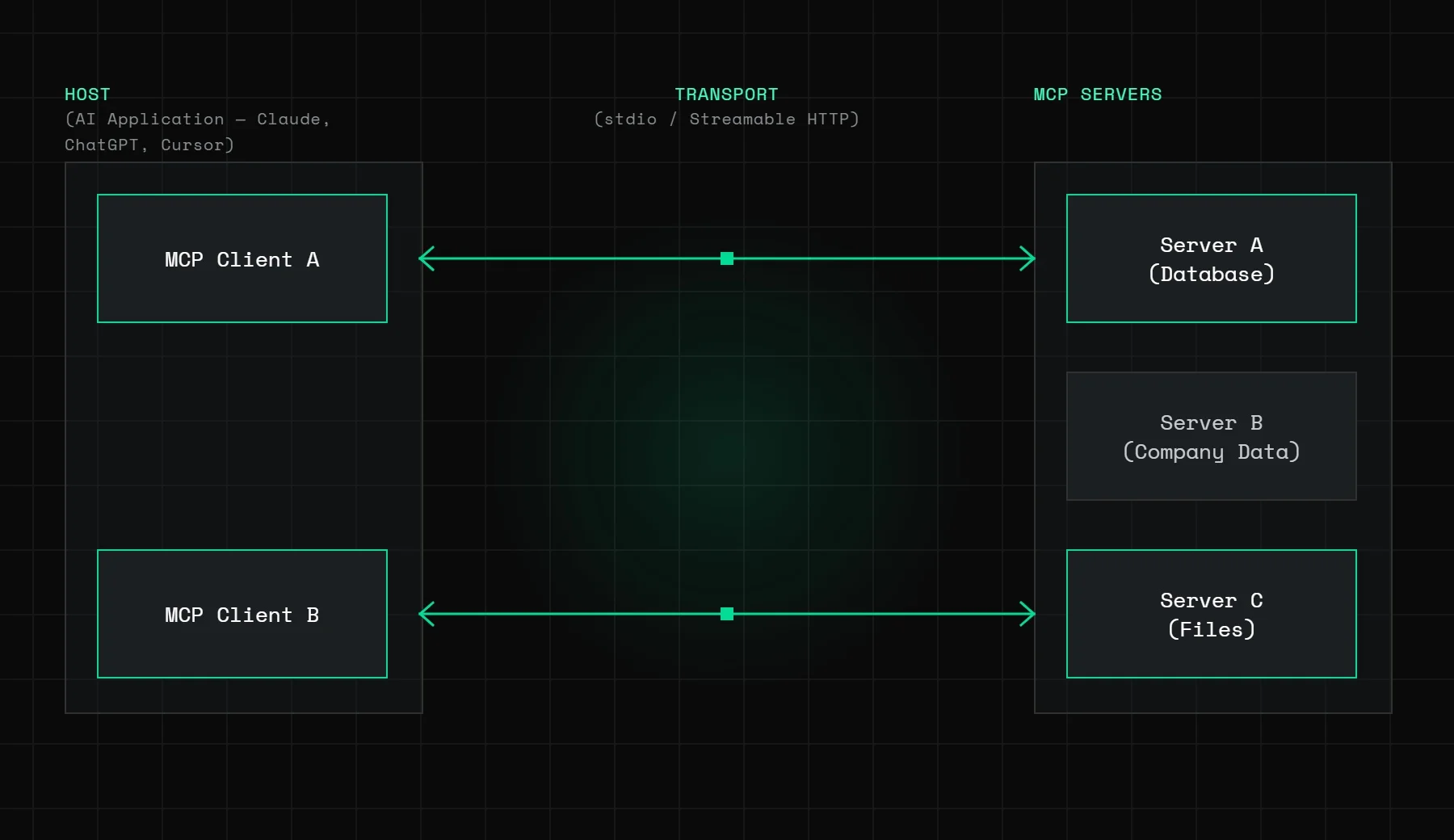Click the HOST heading label
The height and width of the screenshot is (840, 1454).
[x=87, y=94]
